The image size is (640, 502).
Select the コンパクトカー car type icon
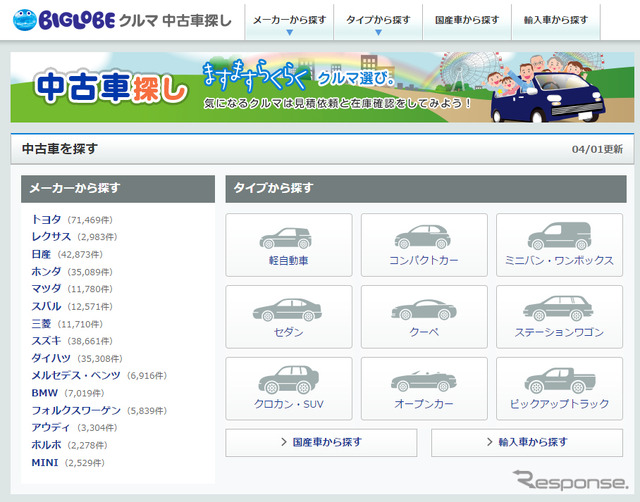(422, 237)
